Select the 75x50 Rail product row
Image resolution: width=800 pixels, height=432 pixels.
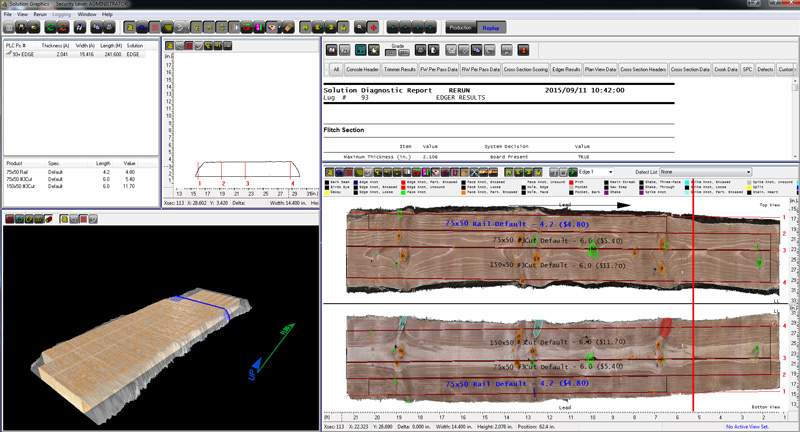71,172
